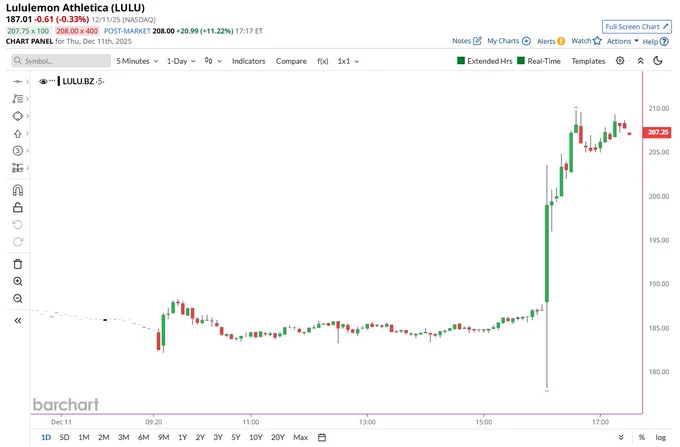Open the date range calendar icon
The image size is (680, 447).
322,437
